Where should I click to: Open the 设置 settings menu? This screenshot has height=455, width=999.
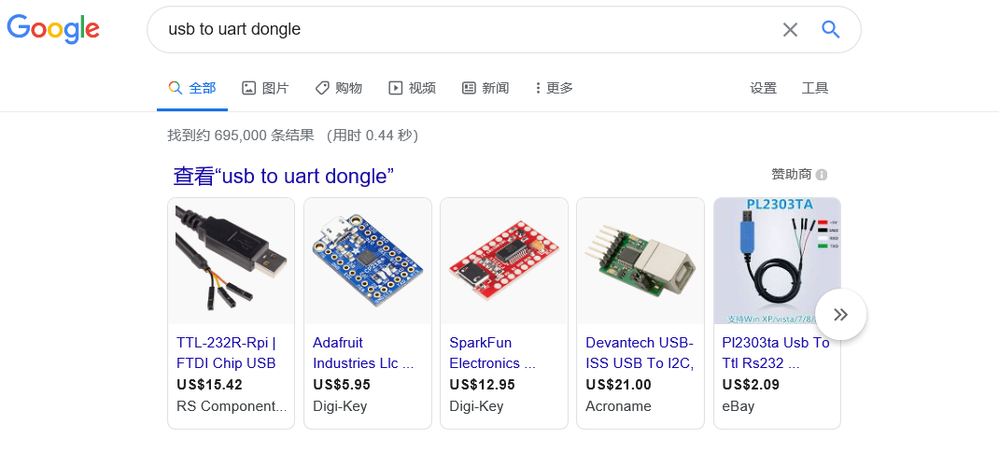pos(763,88)
